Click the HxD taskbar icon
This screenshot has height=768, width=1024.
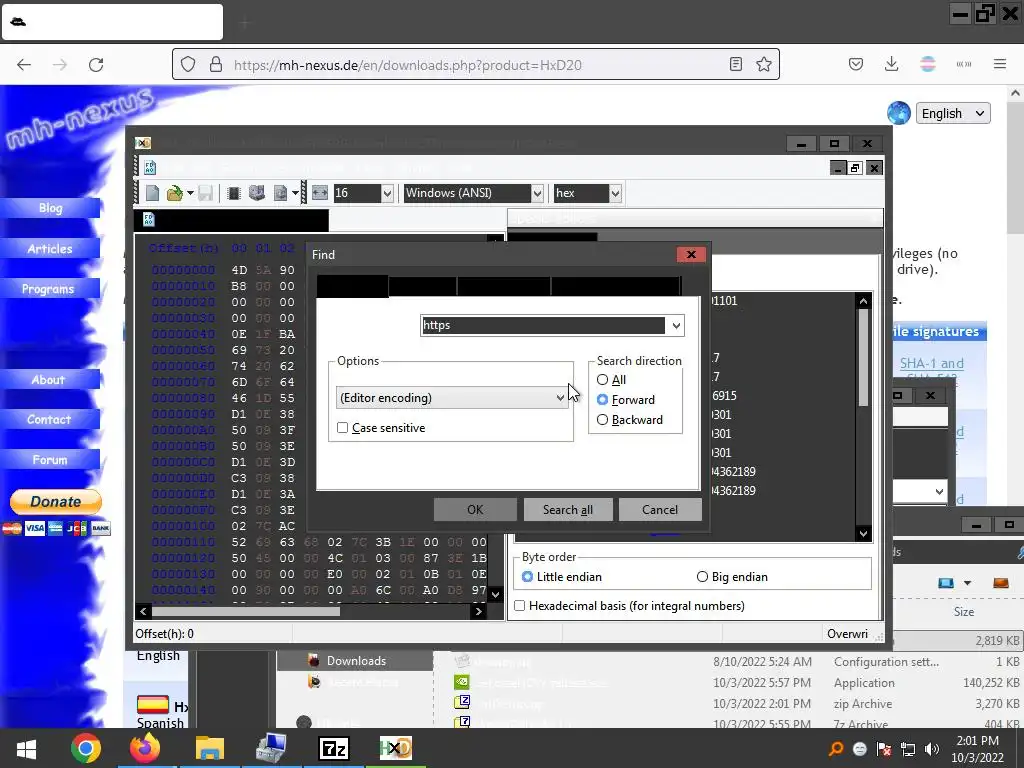(x=396, y=748)
